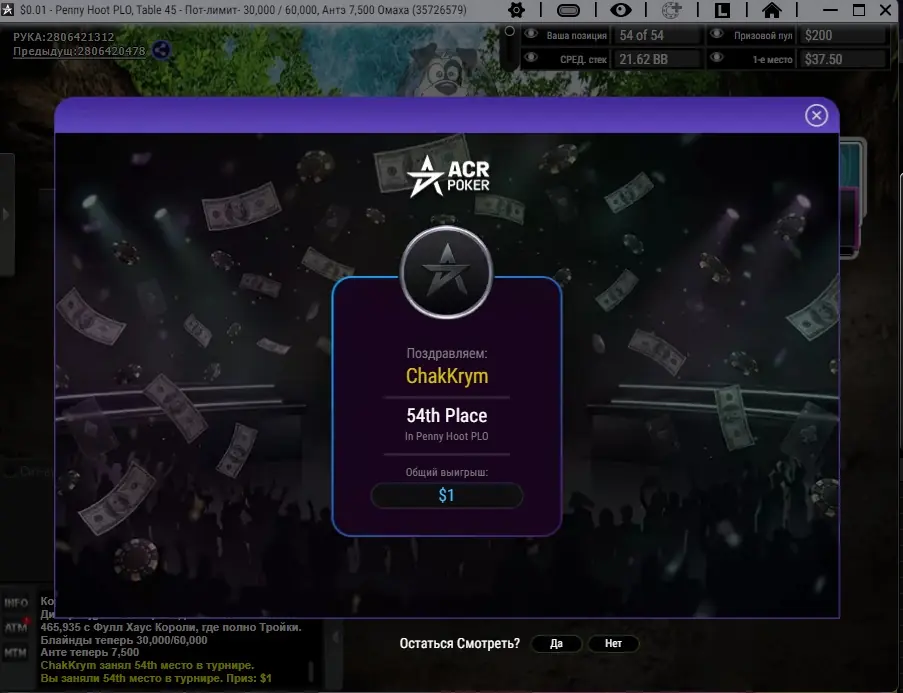This screenshot has width=903, height=693.
Task: Click the 54th Place text
Action: pos(447,415)
